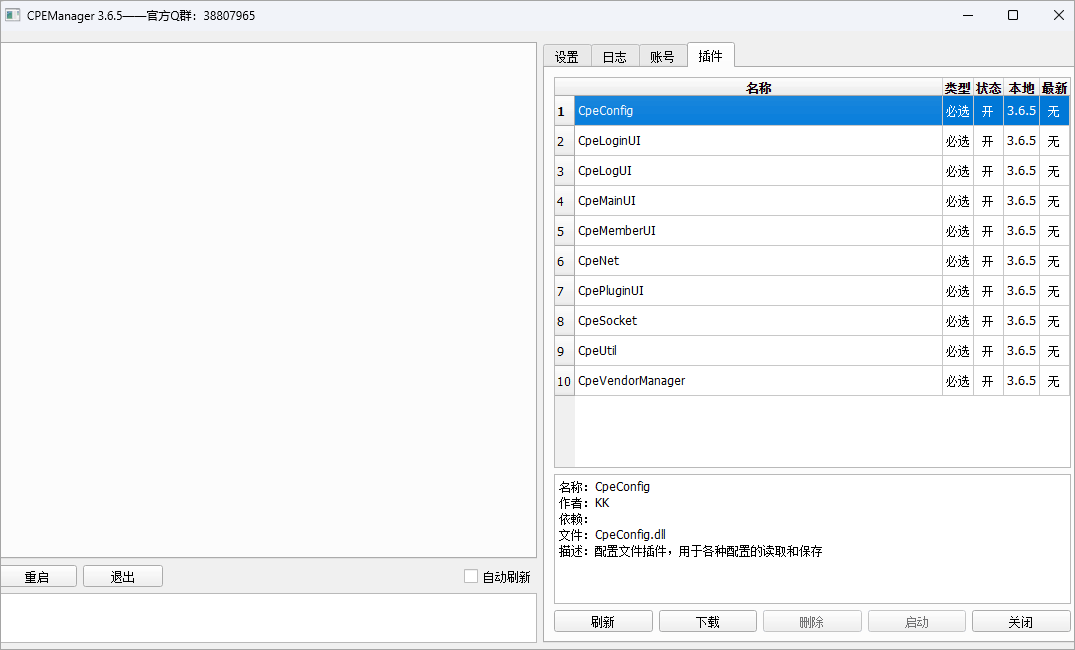Click row header number 1
Image resolution: width=1075 pixels, height=650 pixels.
(x=564, y=111)
